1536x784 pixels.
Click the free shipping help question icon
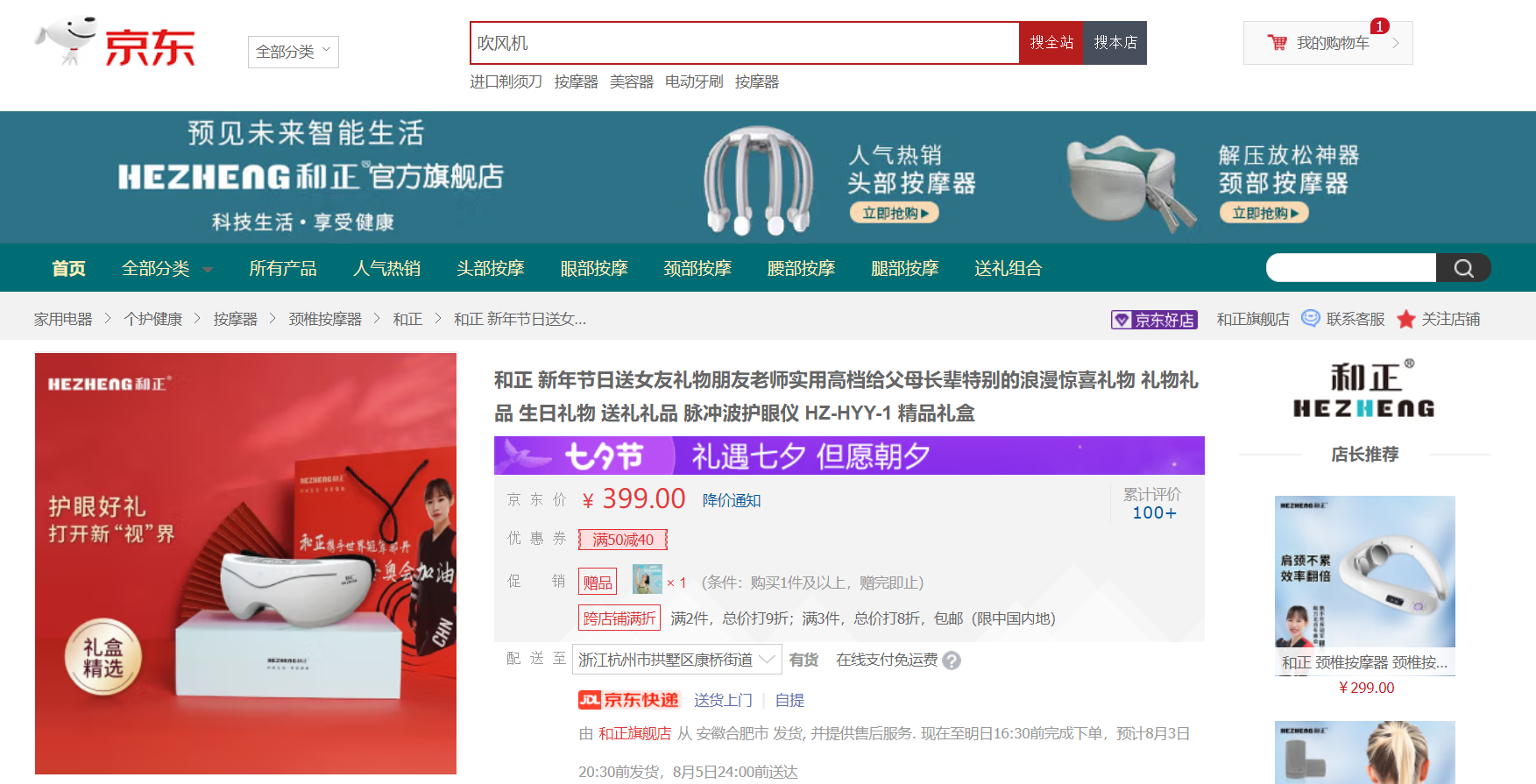(952, 661)
